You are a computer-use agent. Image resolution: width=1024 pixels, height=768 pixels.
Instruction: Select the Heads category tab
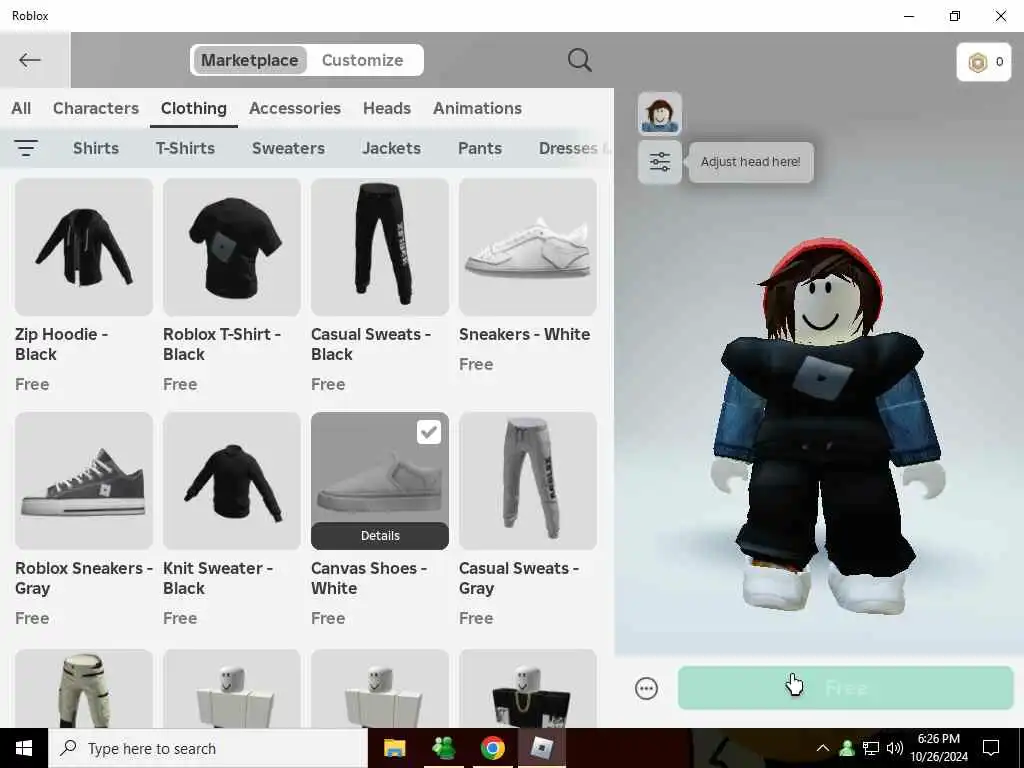coord(387,108)
